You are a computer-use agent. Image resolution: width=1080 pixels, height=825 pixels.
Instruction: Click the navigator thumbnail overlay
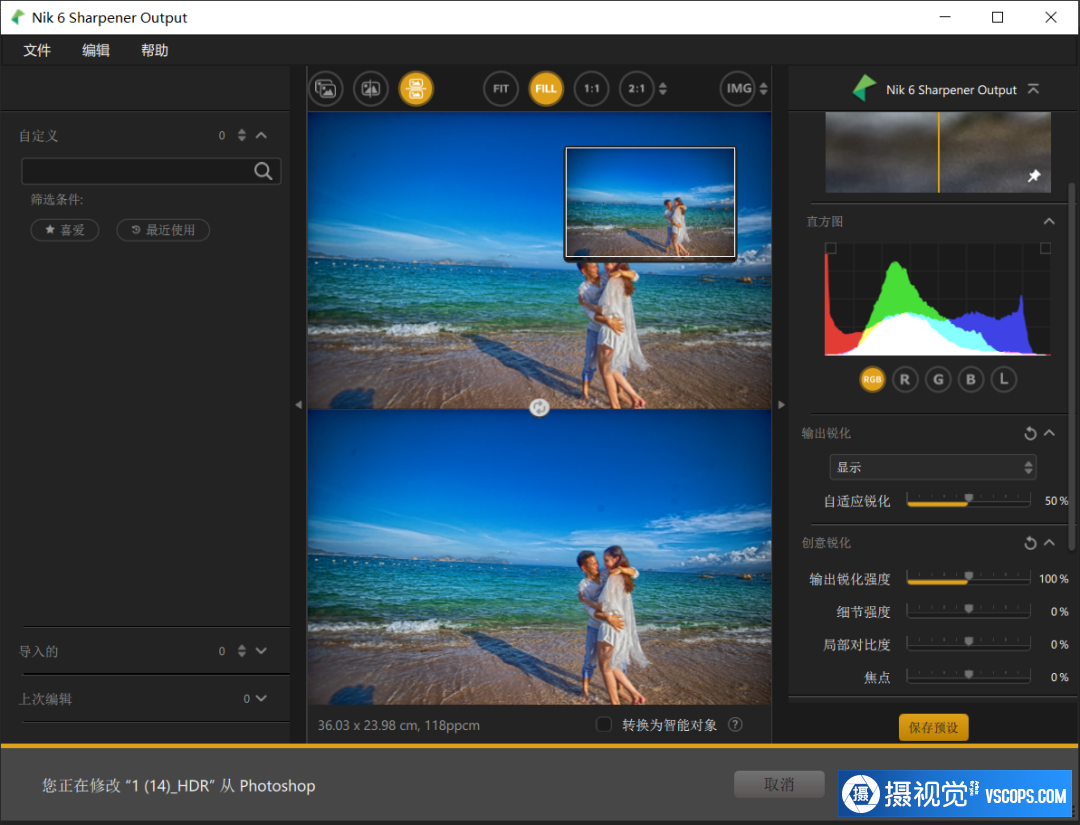pyautogui.click(x=650, y=202)
